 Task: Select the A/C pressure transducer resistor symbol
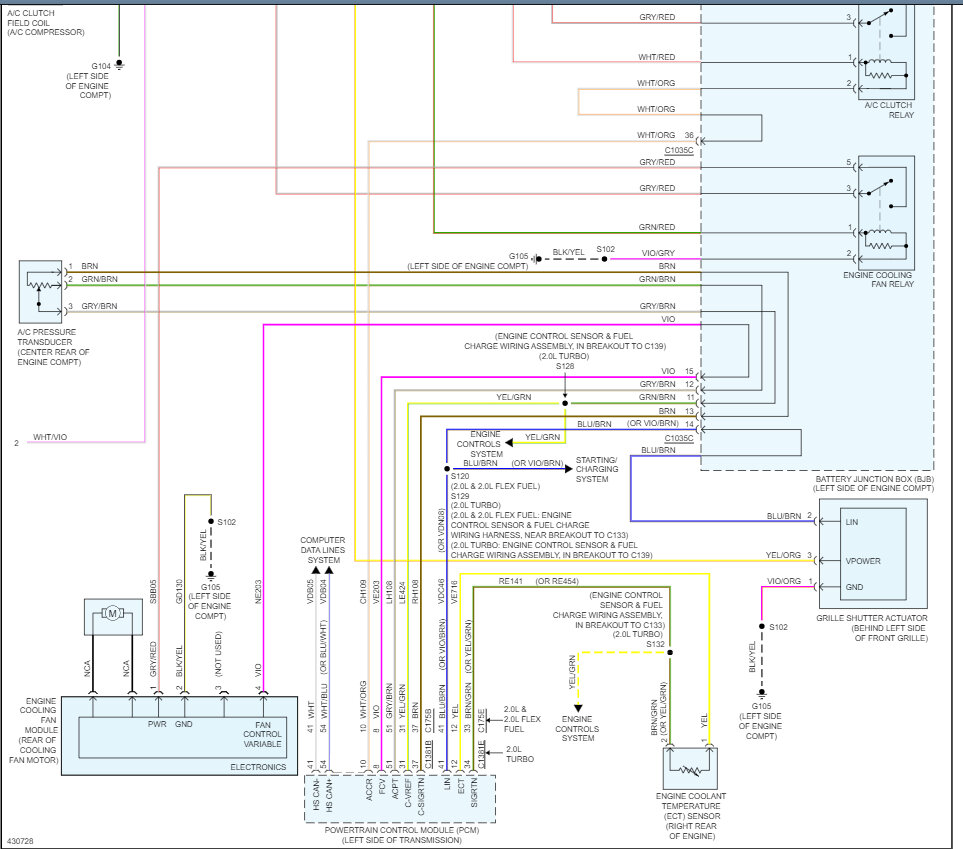coord(40,285)
